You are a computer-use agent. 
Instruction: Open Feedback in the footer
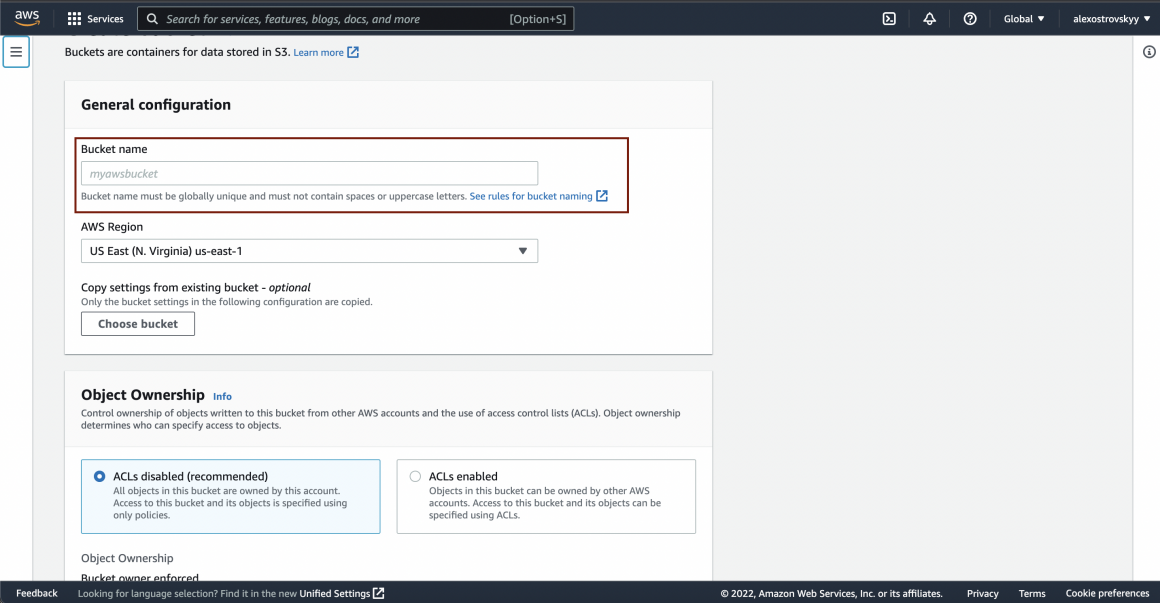point(37,593)
